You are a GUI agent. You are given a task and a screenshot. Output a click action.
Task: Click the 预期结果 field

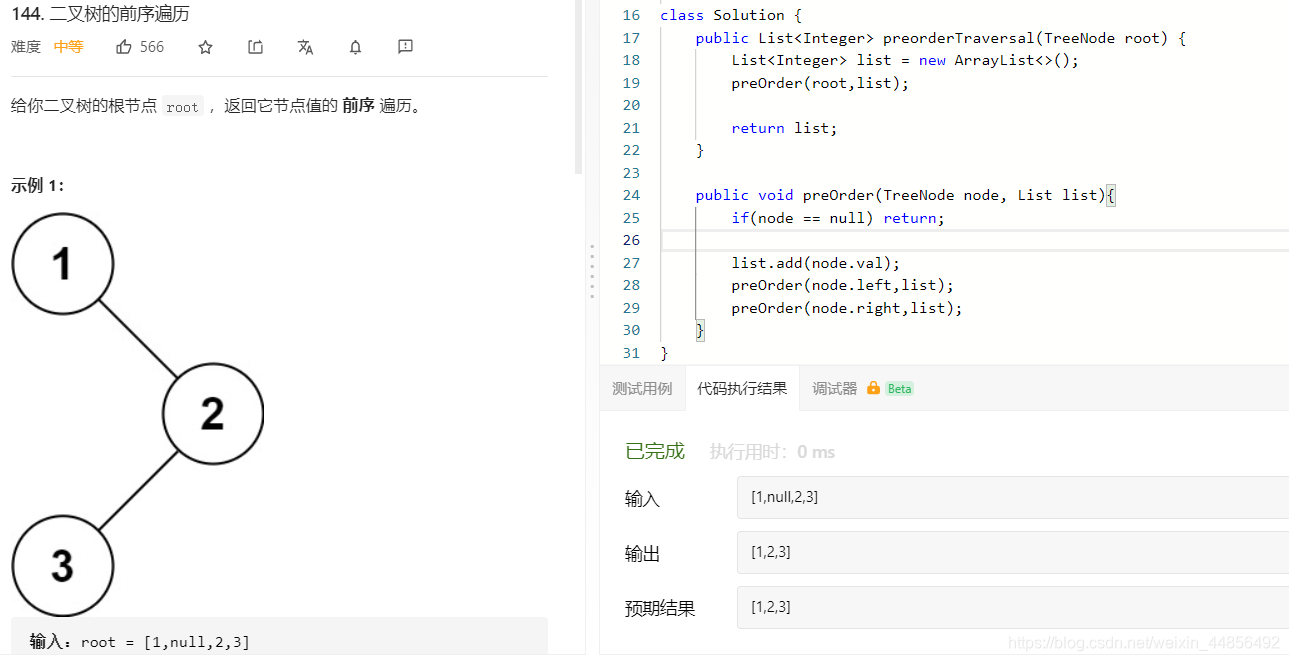[1012, 607]
